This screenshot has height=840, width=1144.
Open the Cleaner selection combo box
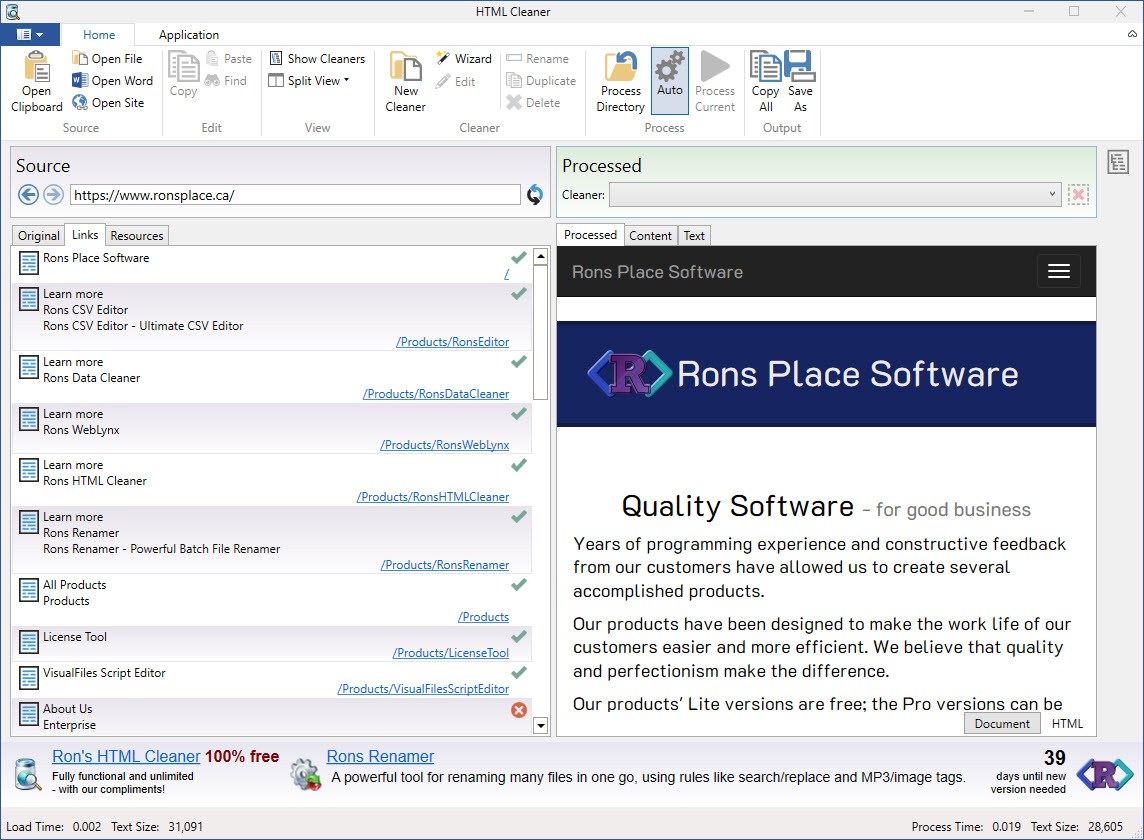tap(834, 195)
